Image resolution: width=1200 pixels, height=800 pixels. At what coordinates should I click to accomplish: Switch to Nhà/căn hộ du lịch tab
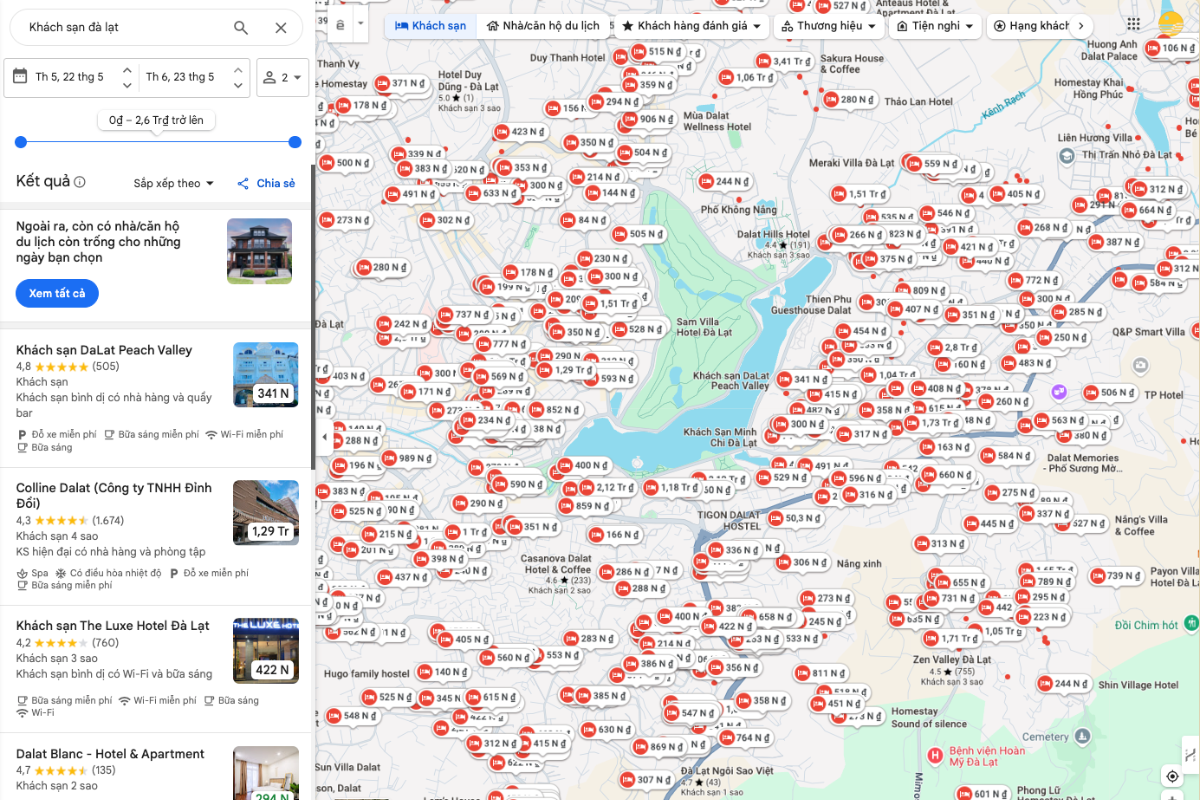tap(543, 26)
